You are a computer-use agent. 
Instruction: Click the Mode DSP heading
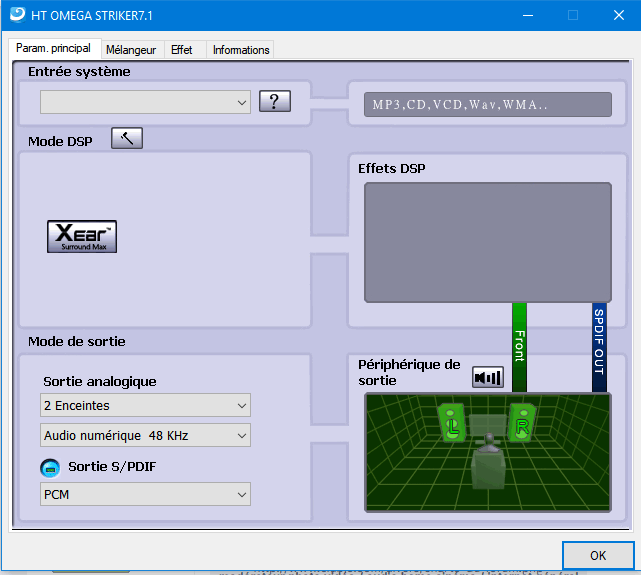(x=60, y=141)
